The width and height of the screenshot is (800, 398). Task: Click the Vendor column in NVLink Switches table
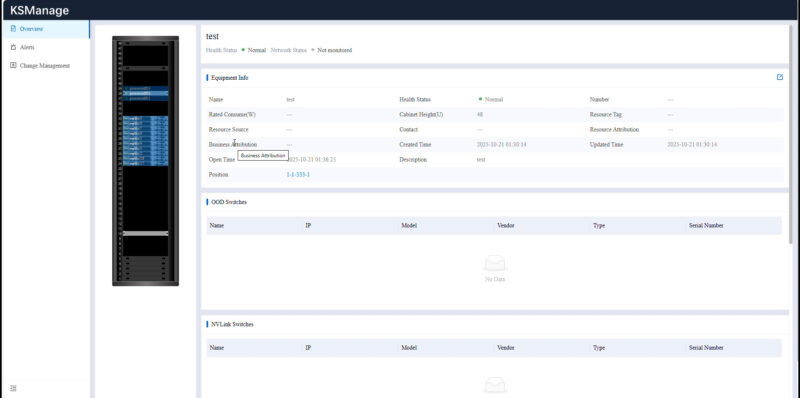[506, 348]
